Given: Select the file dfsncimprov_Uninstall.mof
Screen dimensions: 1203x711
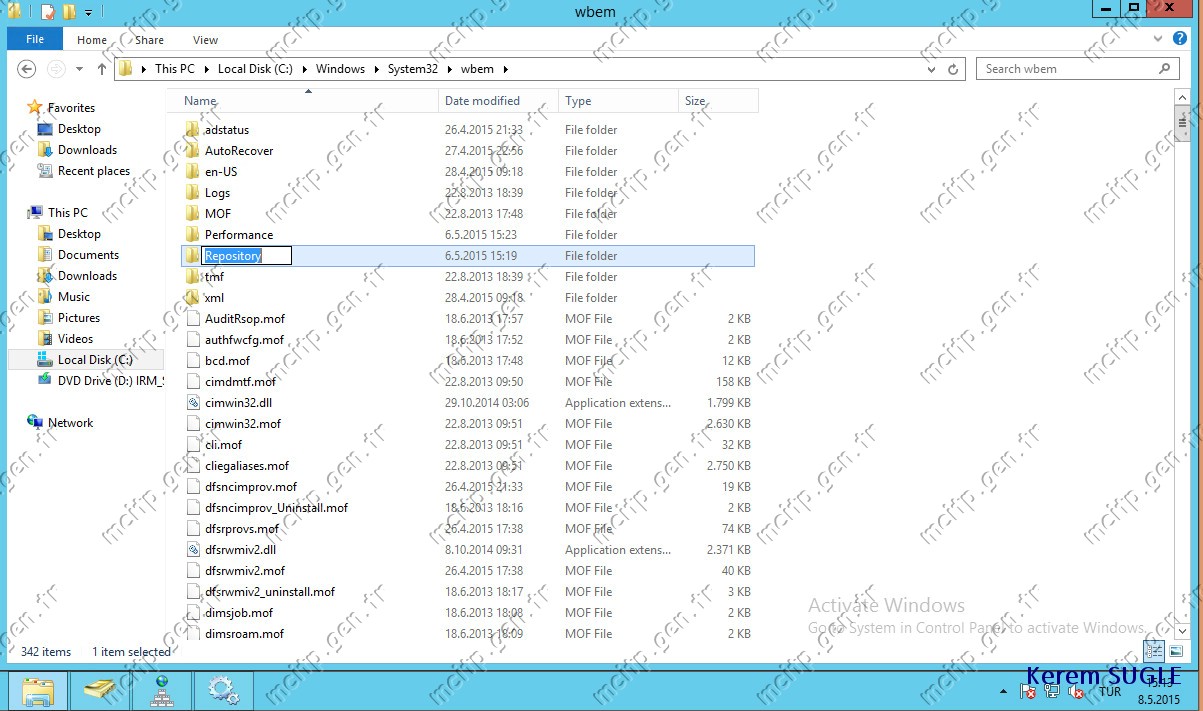Looking at the screenshot, I should click(x=276, y=508).
